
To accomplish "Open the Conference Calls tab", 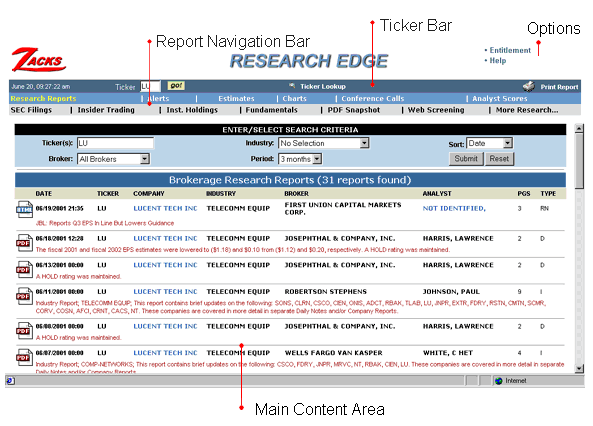I will pos(373,98).
